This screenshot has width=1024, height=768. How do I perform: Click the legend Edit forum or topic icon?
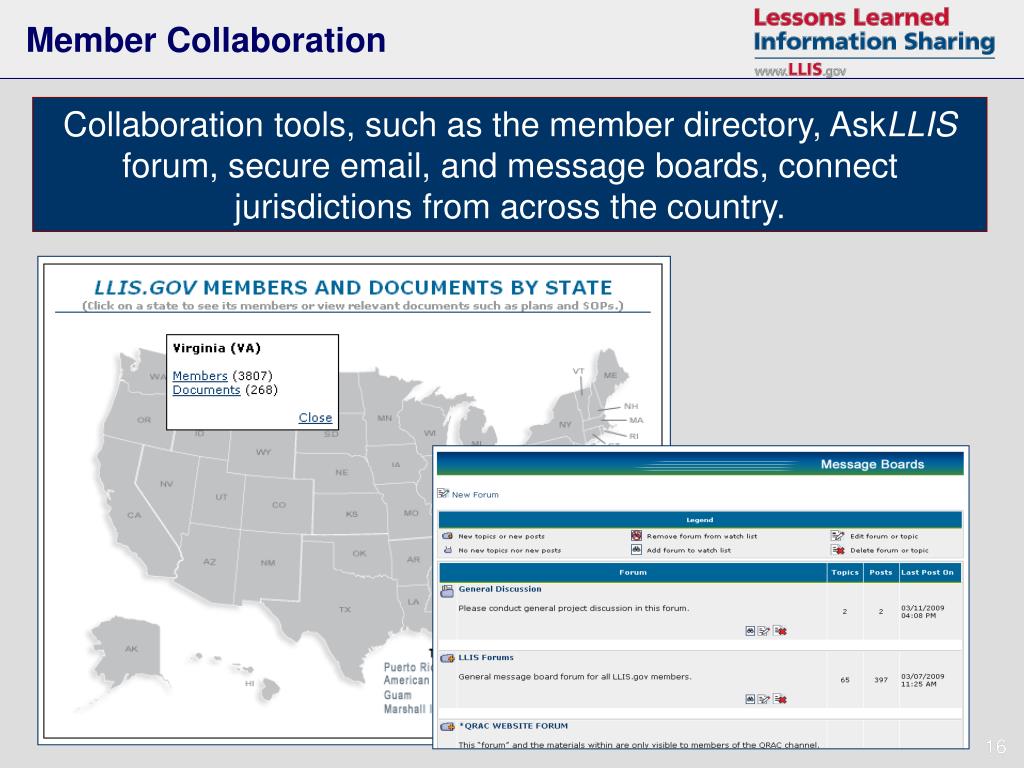pos(837,536)
